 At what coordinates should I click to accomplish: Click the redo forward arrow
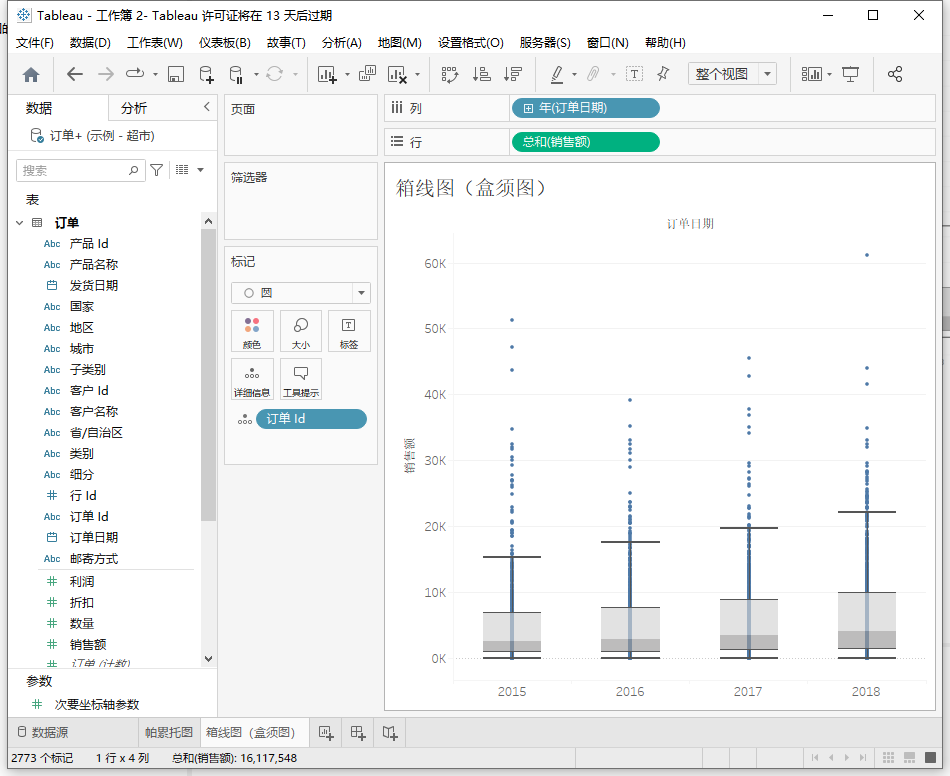(105, 74)
